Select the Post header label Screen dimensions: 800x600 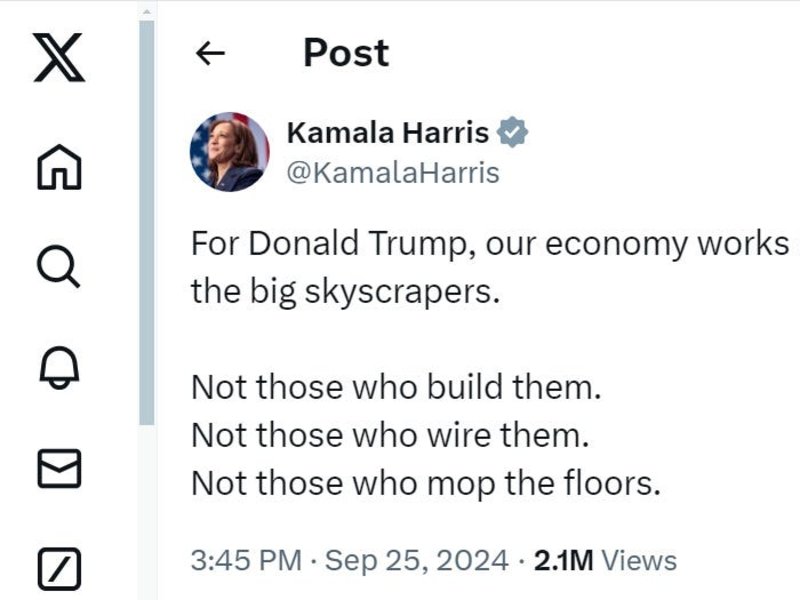click(x=345, y=53)
